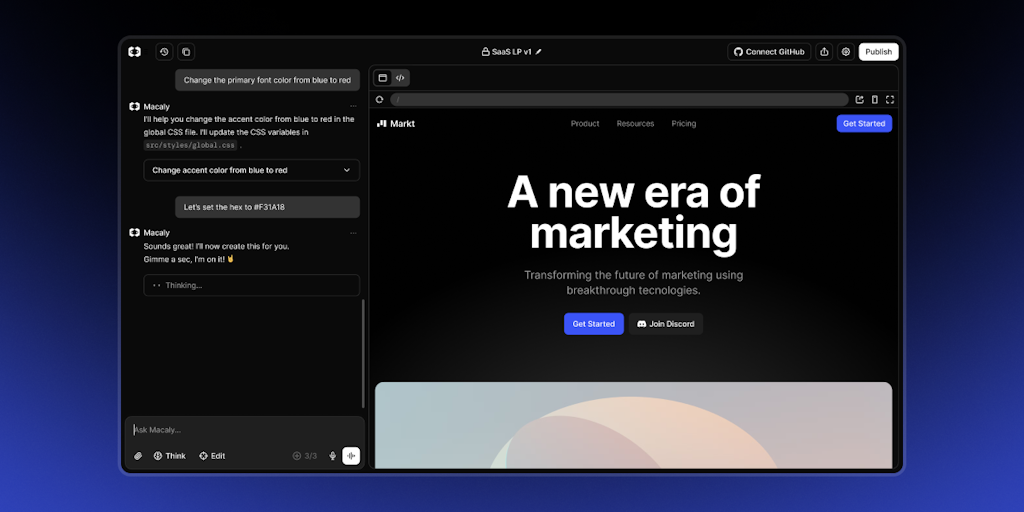Open preview in new tab icon
The width and height of the screenshot is (1024, 512).
click(859, 99)
